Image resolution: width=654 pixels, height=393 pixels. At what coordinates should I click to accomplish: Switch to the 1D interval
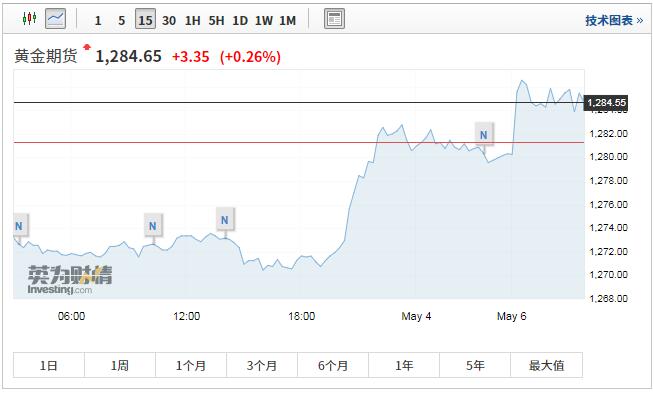click(240, 20)
